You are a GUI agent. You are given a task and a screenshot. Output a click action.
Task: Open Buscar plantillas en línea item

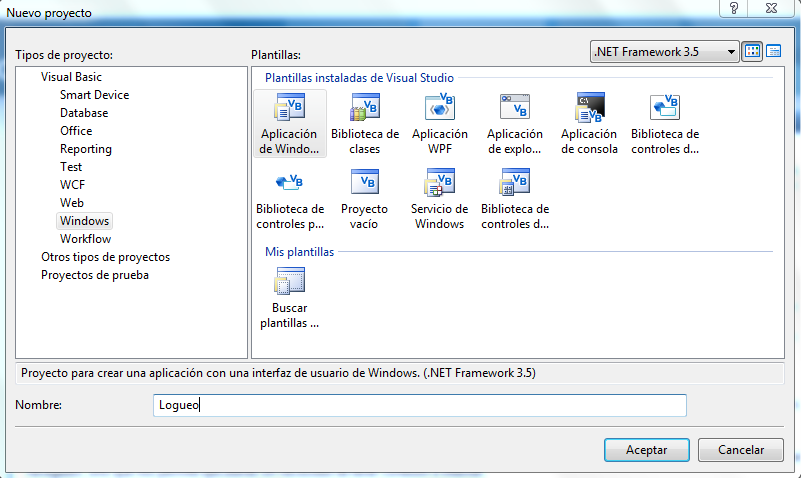pos(289,298)
